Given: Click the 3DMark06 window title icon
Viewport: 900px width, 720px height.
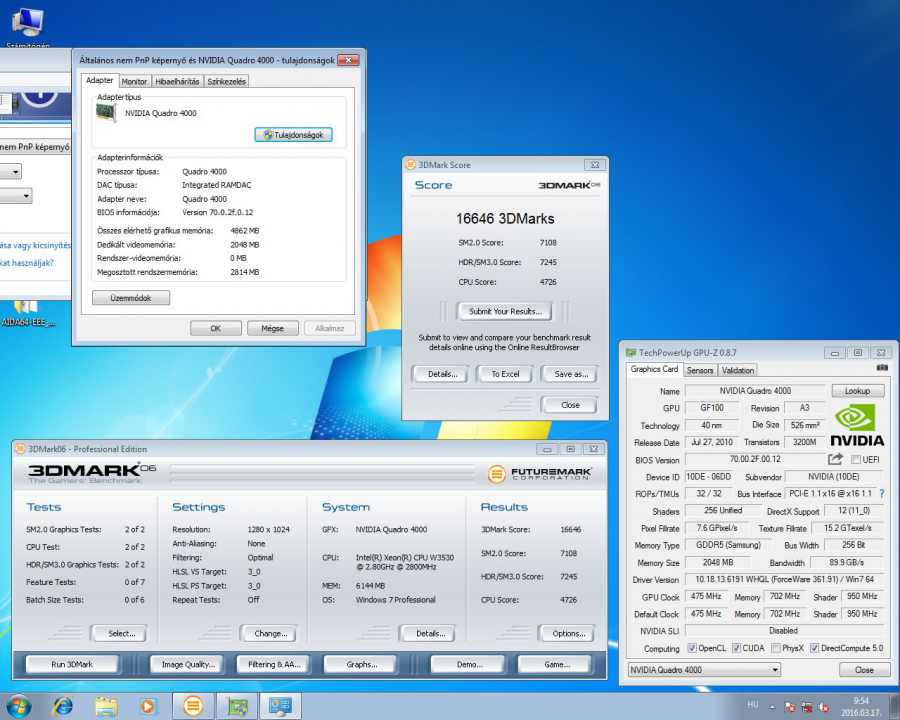Looking at the screenshot, I should pyautogui.click(x=20, y=449).
